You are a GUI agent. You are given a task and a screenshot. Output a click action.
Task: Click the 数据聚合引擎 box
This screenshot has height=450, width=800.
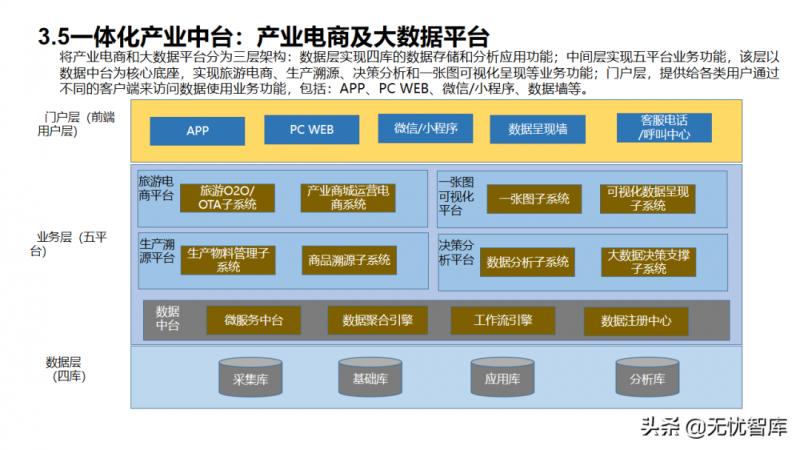coord(377,320)
